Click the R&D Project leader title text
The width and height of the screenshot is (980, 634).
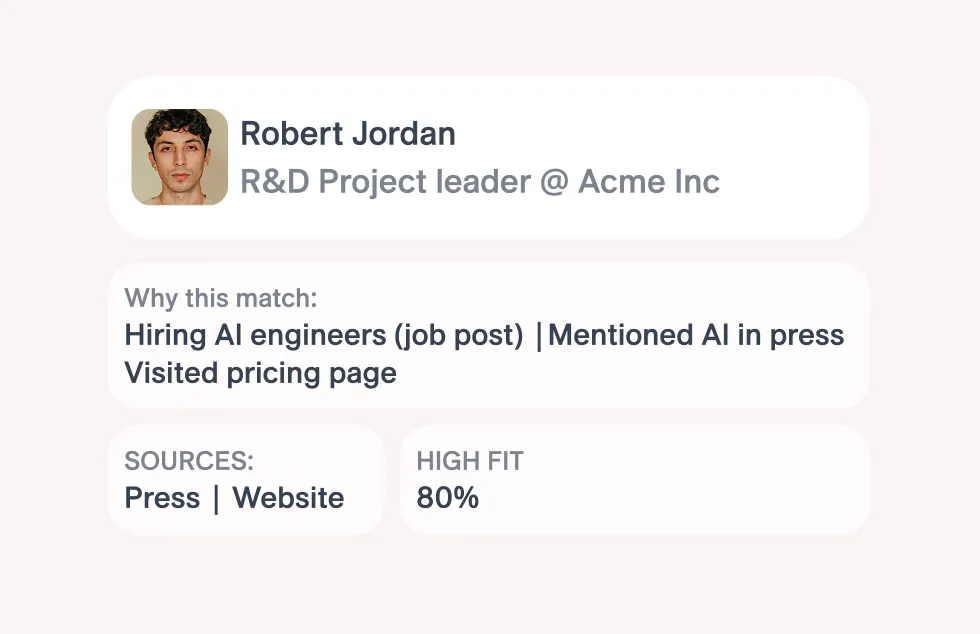(386, 182)
